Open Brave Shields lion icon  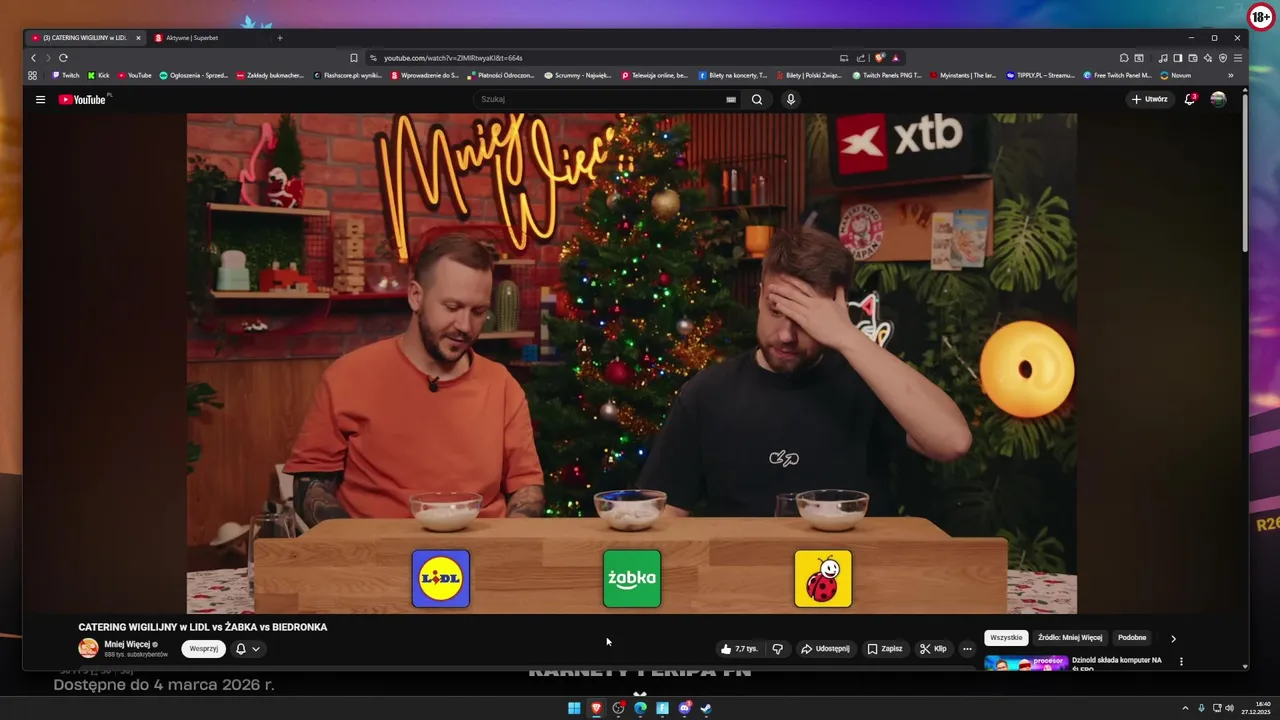coord(880,58)
